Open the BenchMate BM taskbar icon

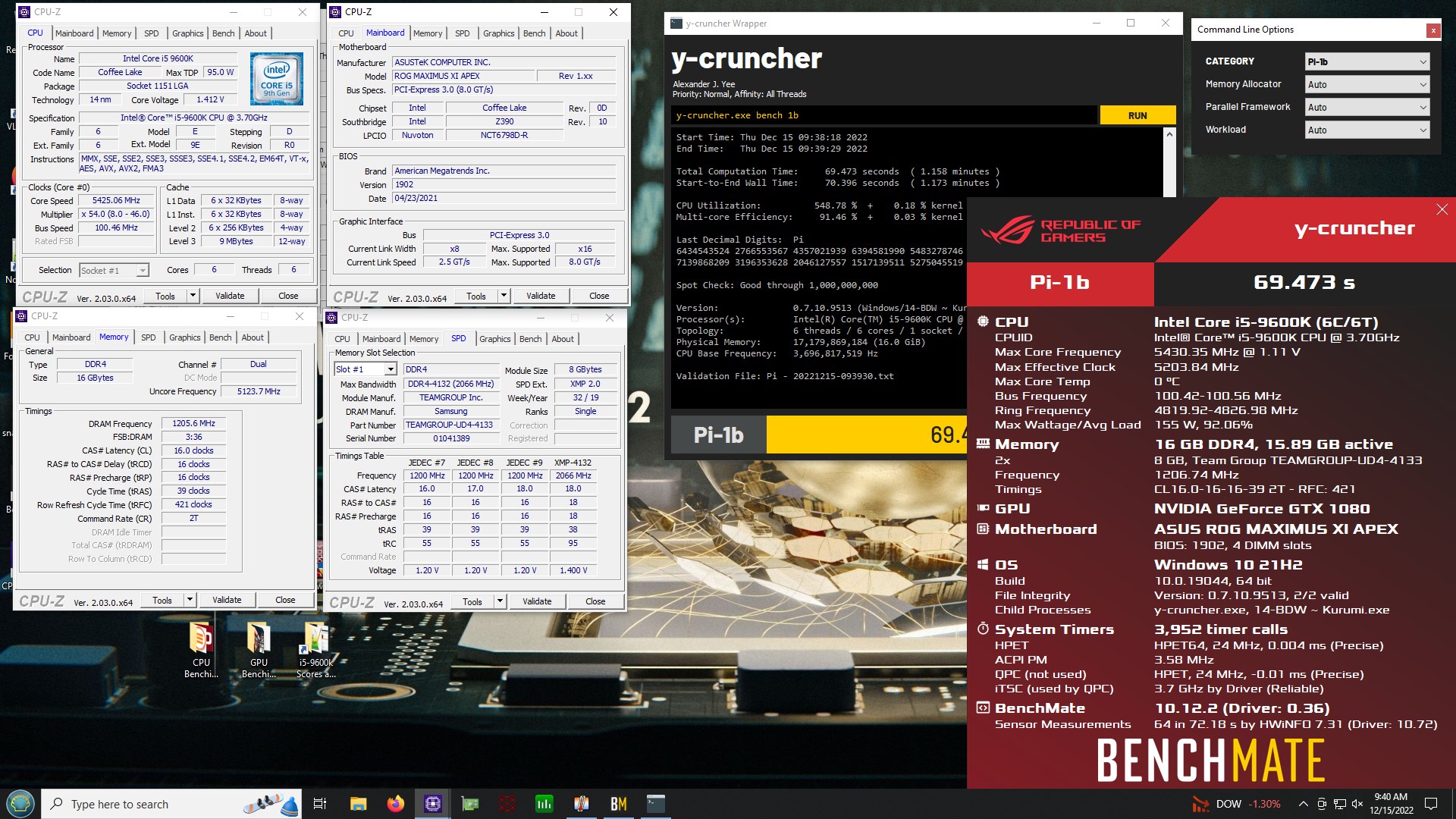(619, 804)
